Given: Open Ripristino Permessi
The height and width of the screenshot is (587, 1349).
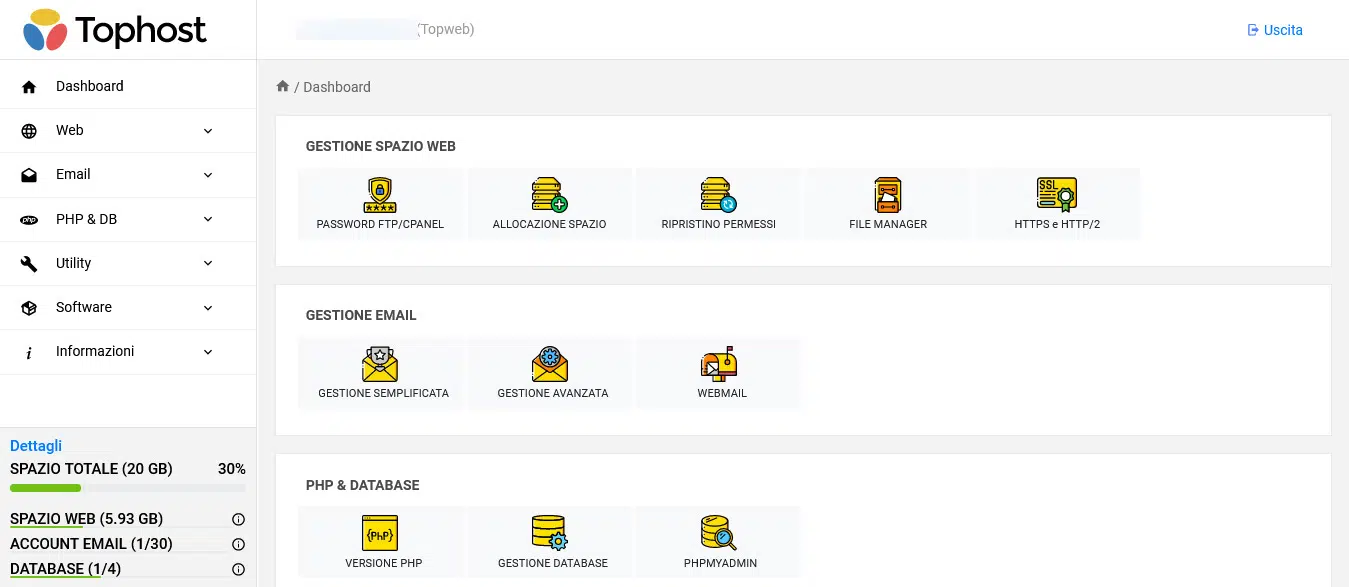Looking at the screenshot, I should point(718,203).
